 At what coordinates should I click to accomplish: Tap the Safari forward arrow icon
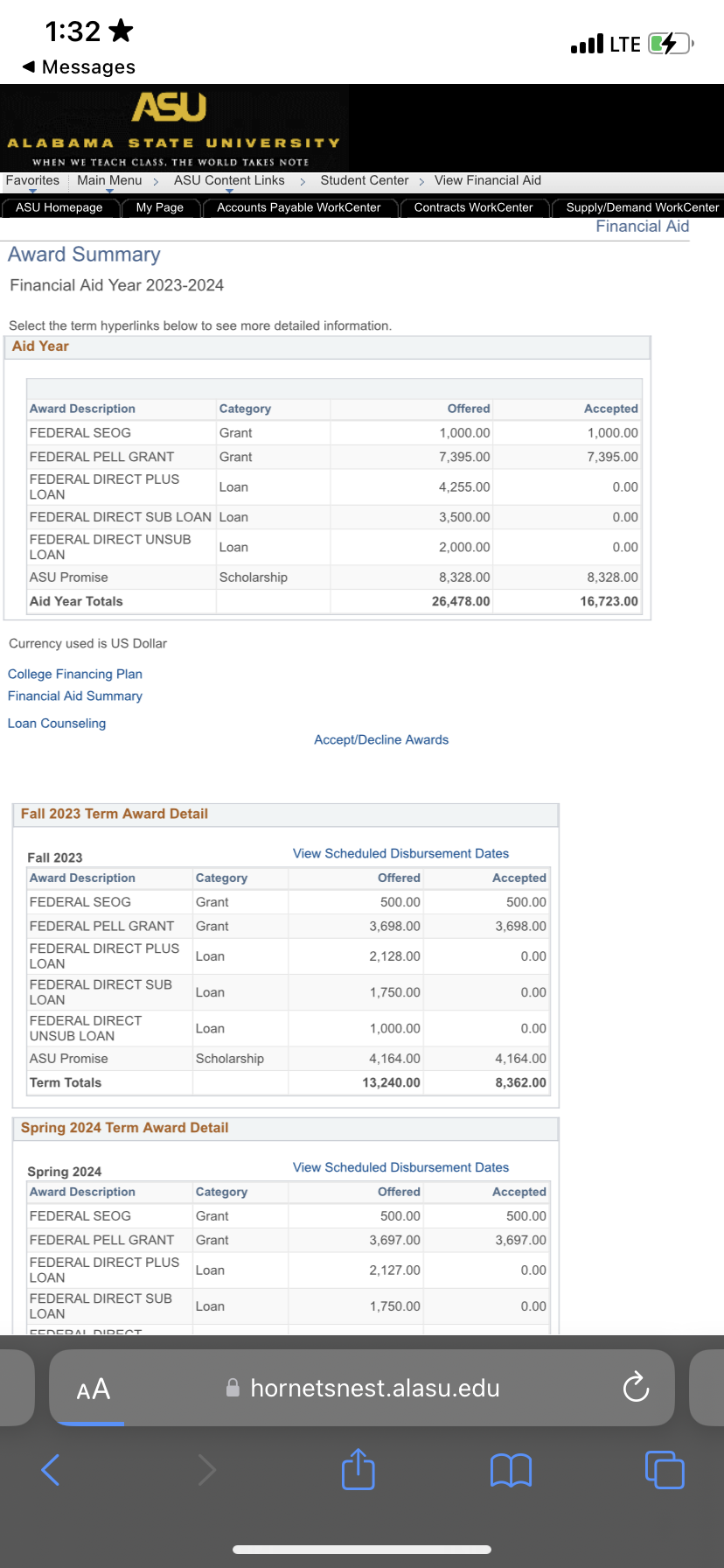click(206, 1470)
